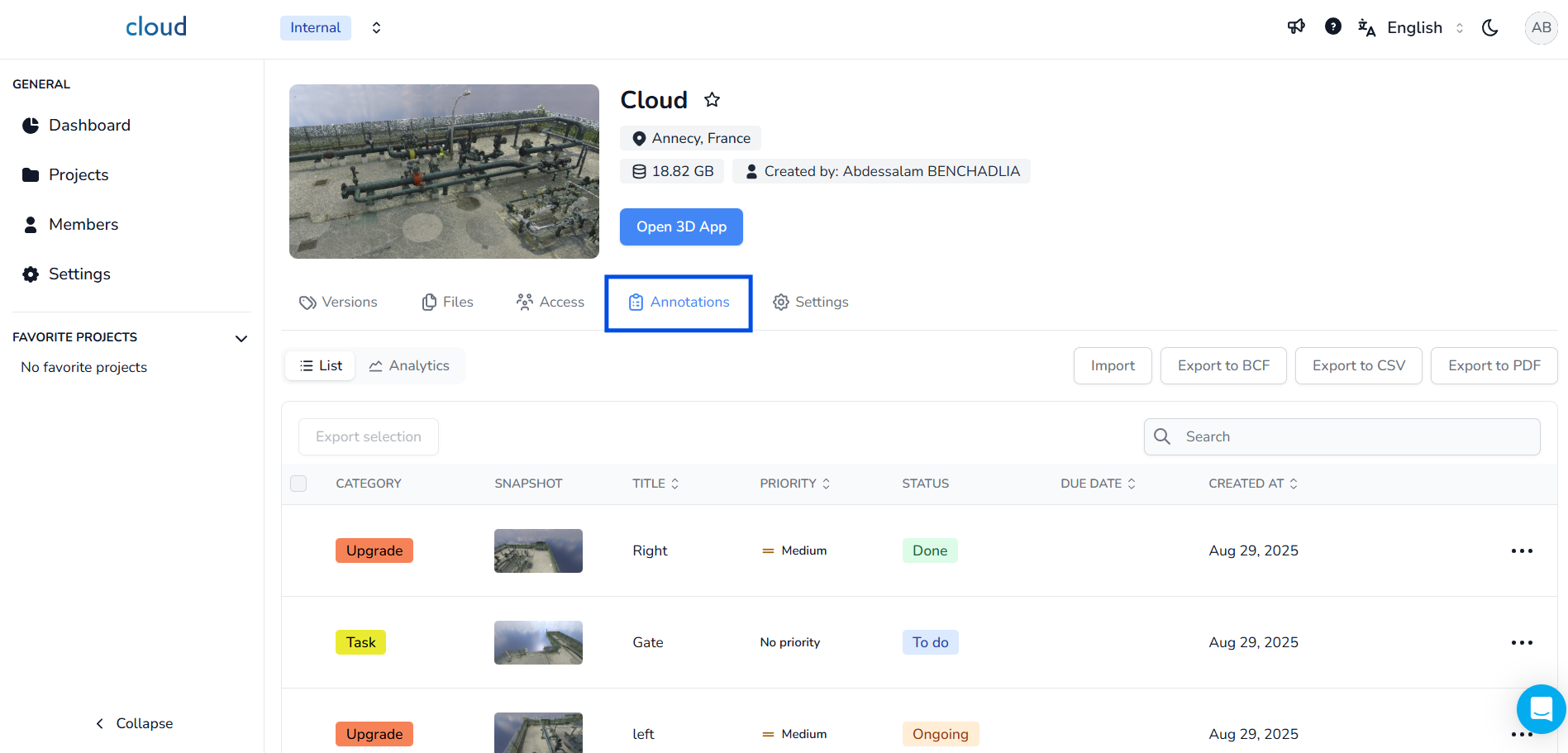Open the Files tab

[448, 303]
